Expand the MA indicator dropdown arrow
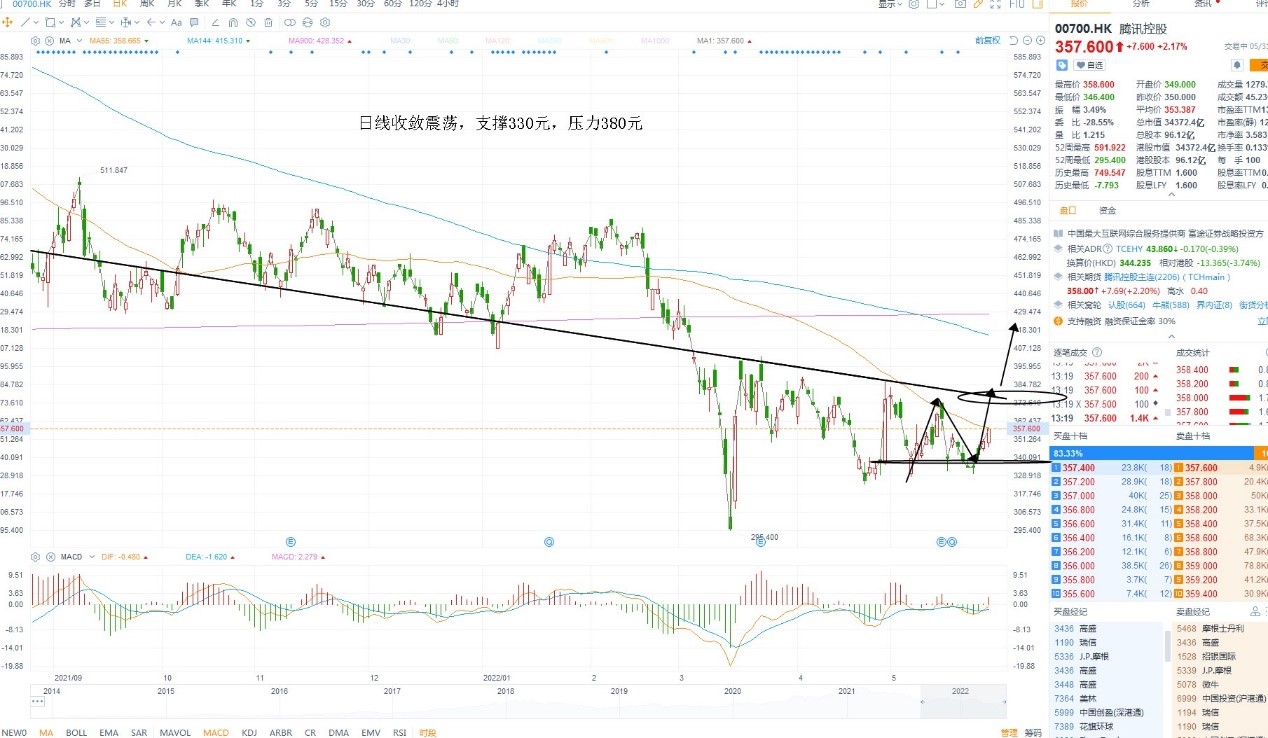This screenshot has height=738, width=1268. point(79,41)
